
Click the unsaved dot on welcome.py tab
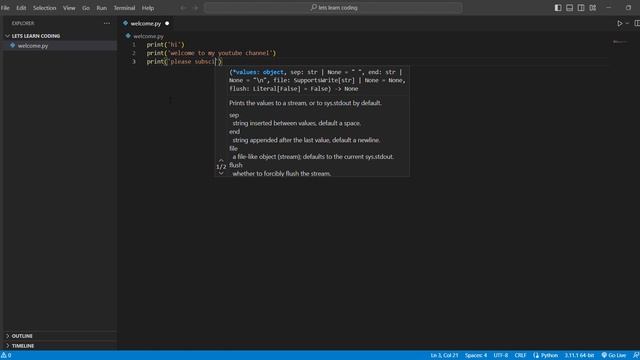[x=167, y=23]
